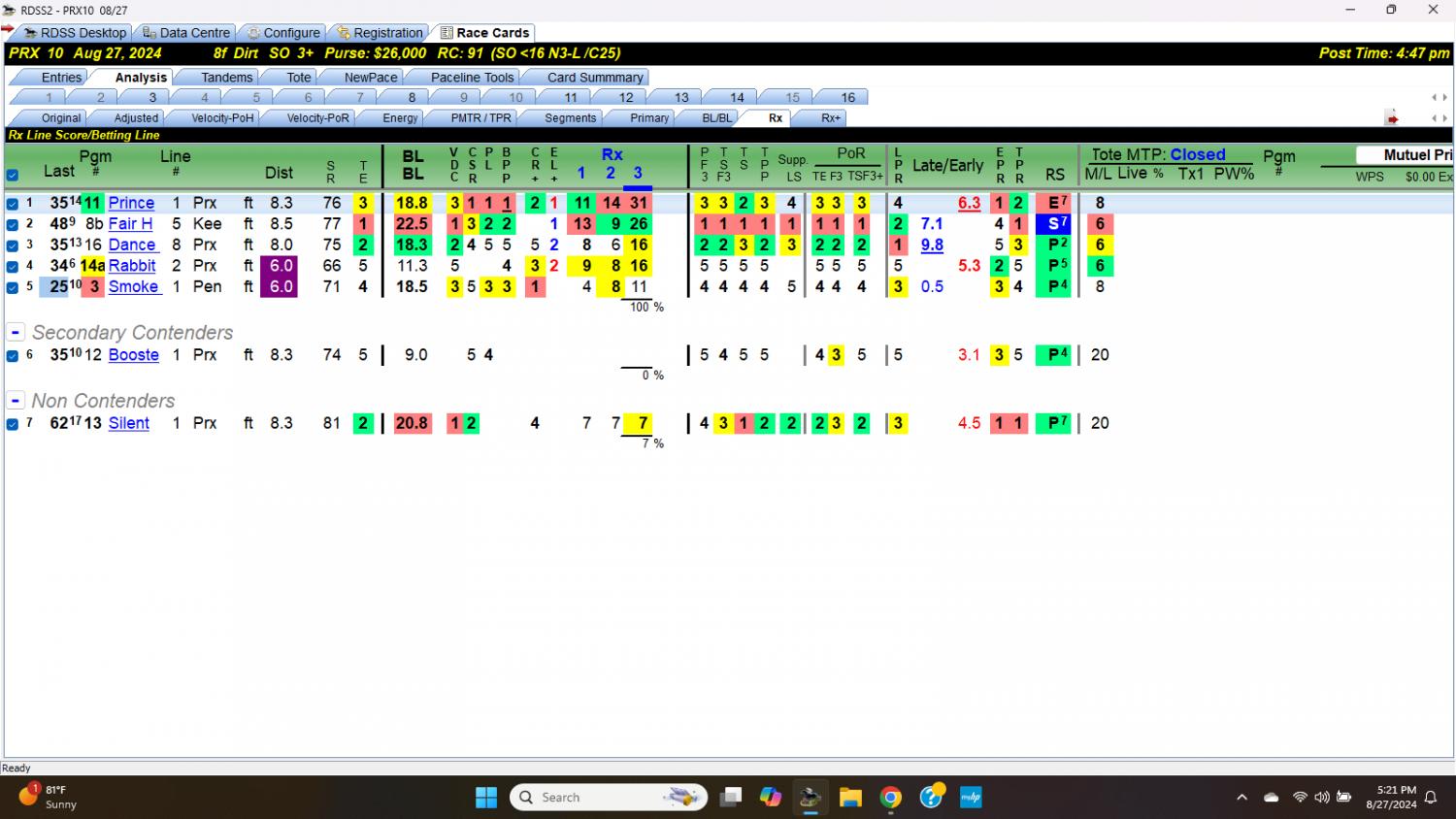
Task: Open the weather widget showing 81°F
Action: tap(49, 797)
